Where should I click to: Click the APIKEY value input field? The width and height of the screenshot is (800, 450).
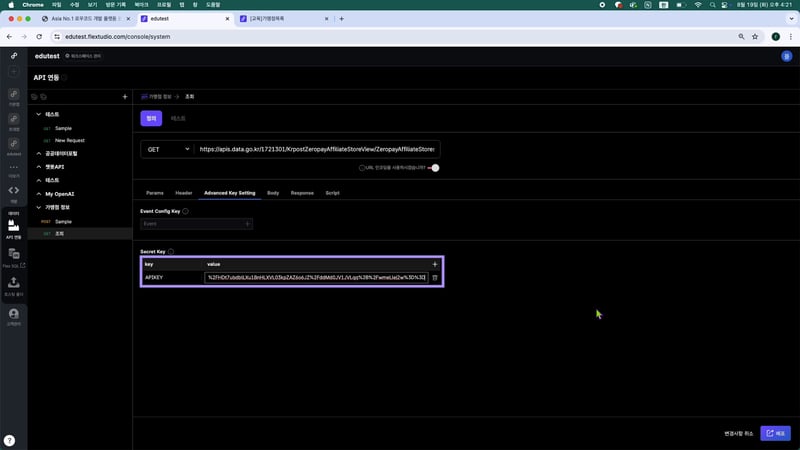(x=316, y=277)
